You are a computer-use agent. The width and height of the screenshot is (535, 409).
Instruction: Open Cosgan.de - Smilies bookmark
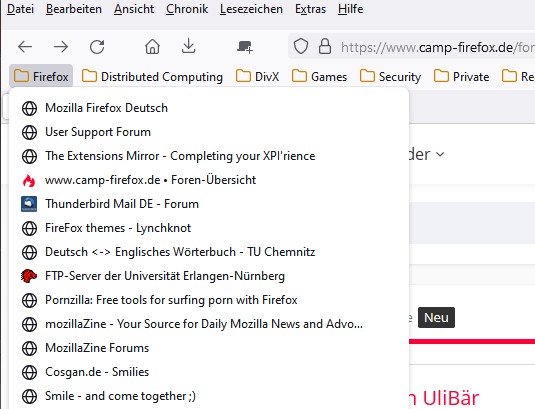point(209,372)
